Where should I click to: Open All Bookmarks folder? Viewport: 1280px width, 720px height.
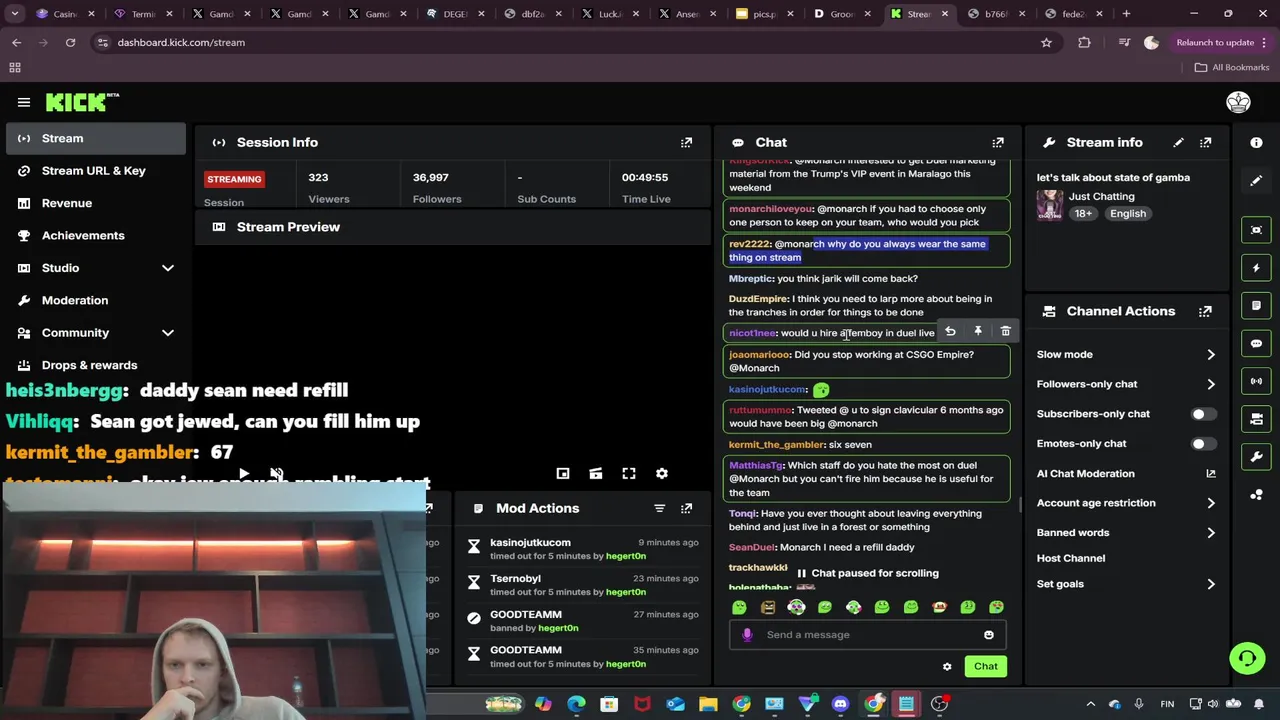point(1232,67)
